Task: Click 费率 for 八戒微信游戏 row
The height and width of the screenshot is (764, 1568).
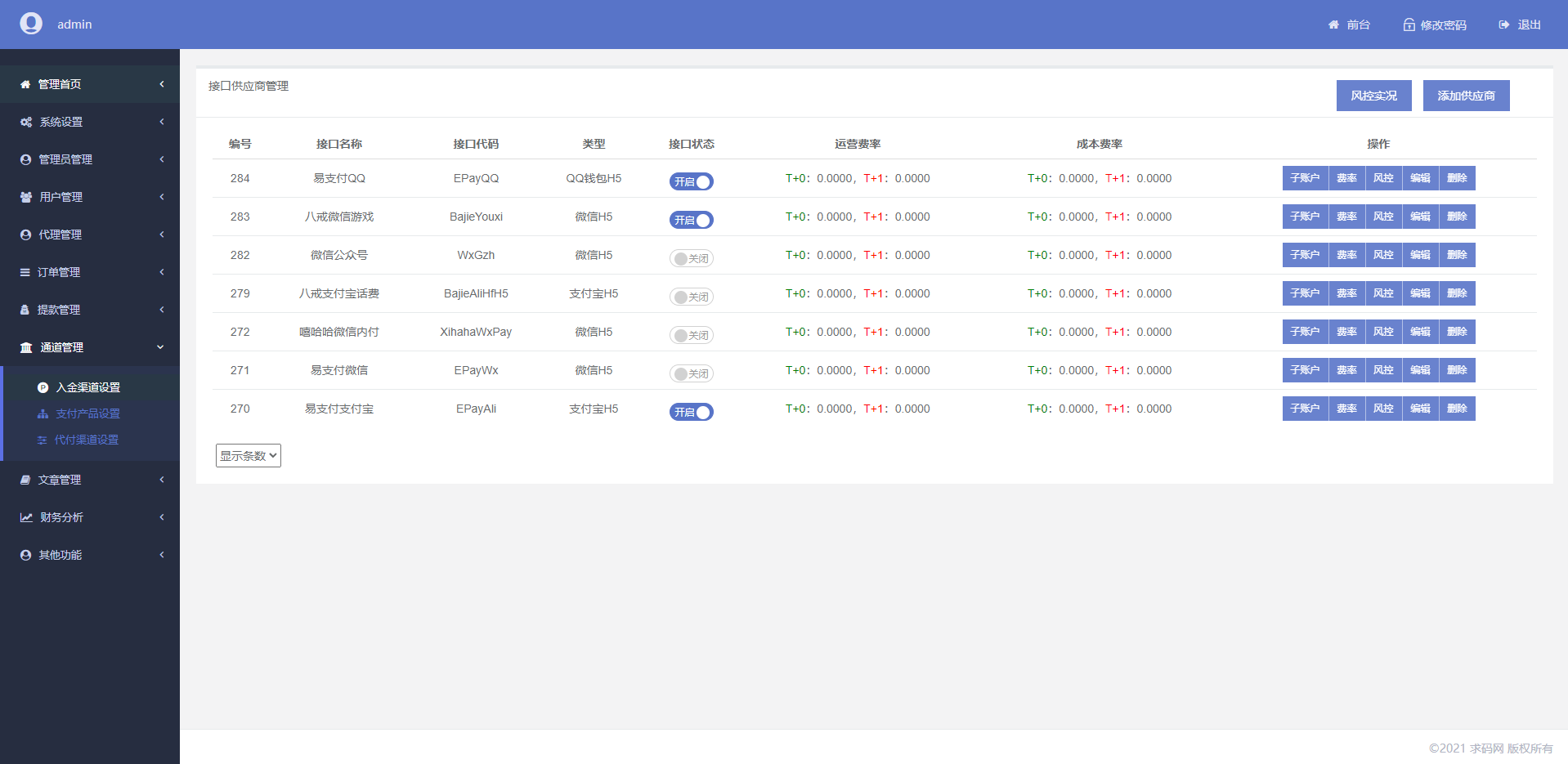Action: pos(1346,217)
